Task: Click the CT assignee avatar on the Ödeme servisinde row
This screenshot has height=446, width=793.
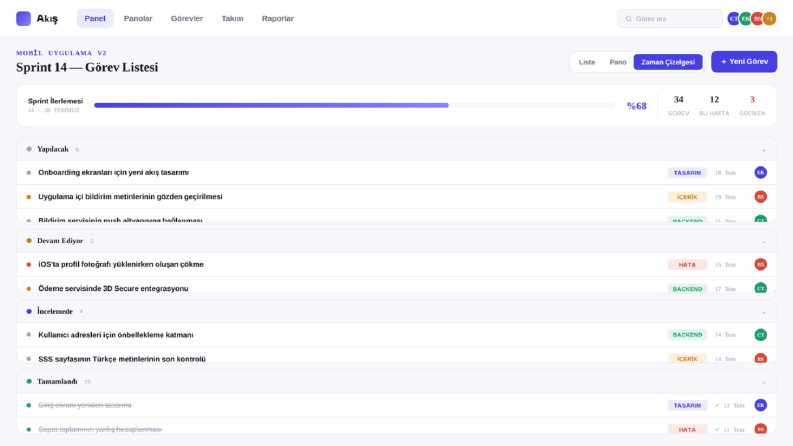Action: (761, 288)
